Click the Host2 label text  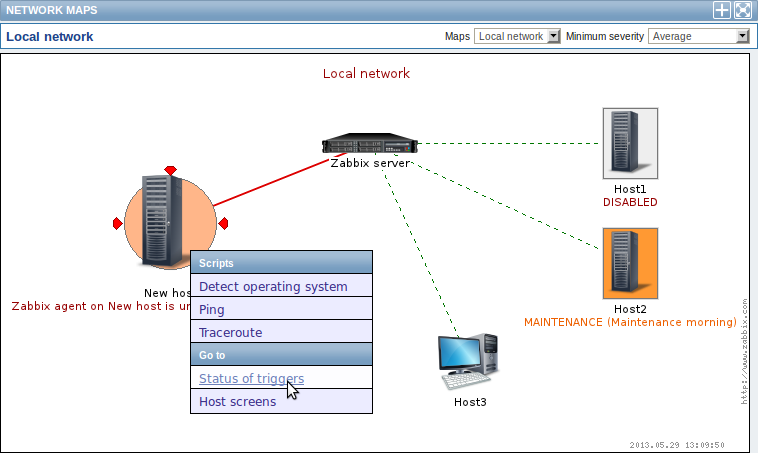pyautogui.click(x=630, y=309)
